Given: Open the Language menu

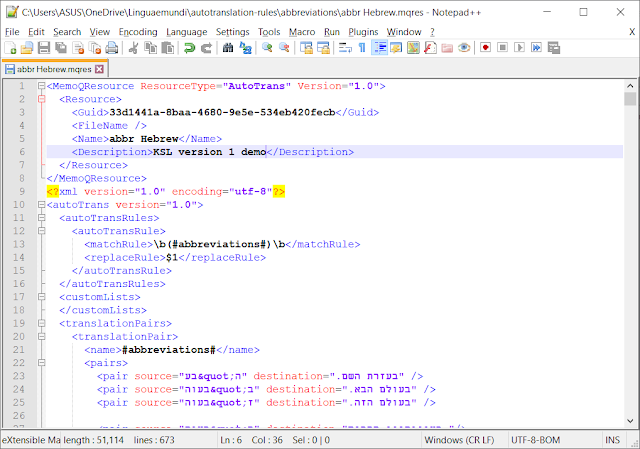Looking at the screenshot, I should [187, 32].
